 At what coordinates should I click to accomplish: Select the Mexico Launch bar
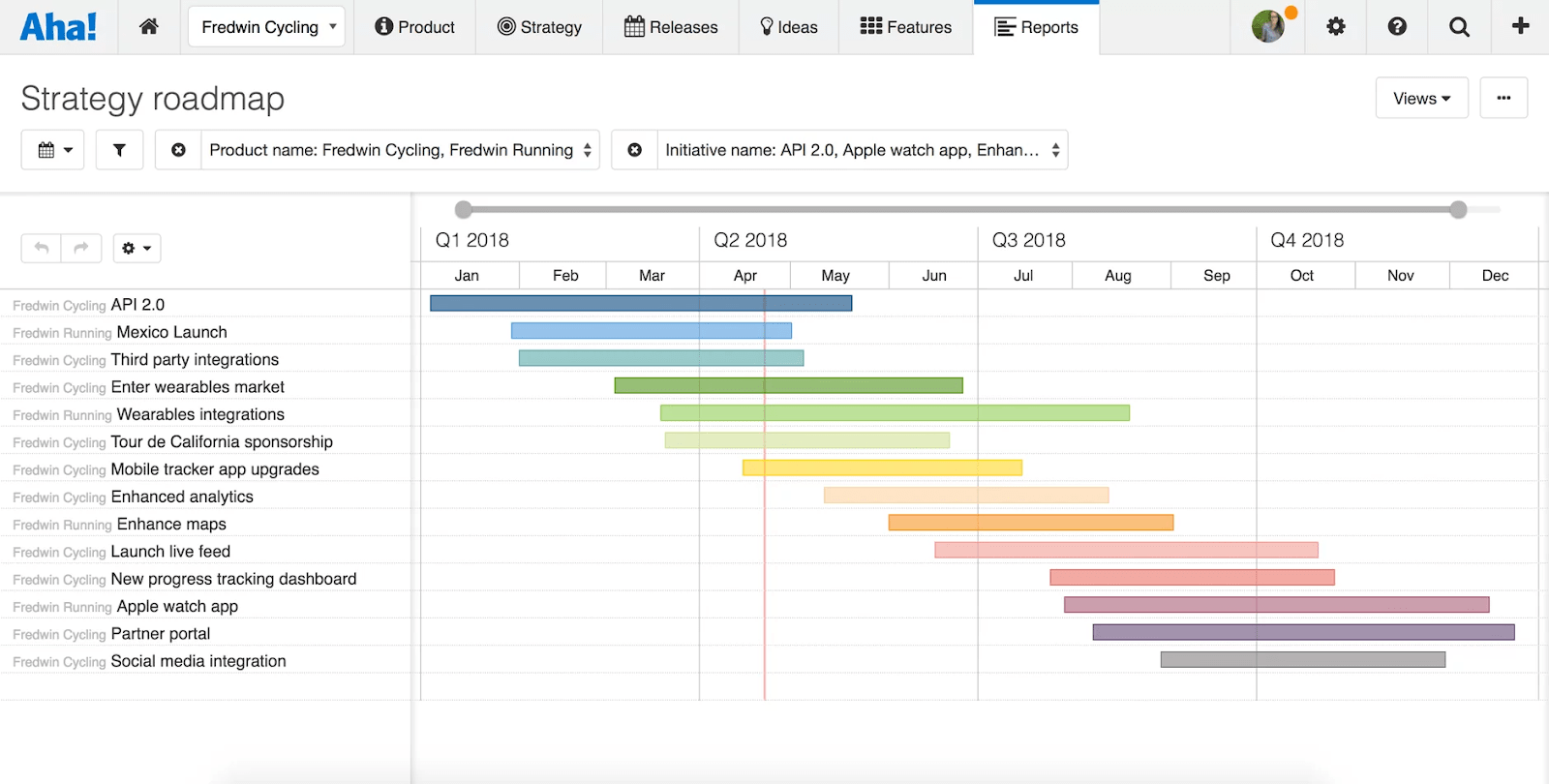point(652,331)
